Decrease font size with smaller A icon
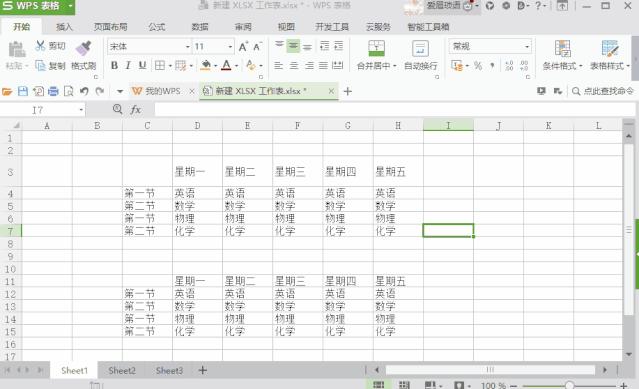The image size is (639, 389). (258, 46)
